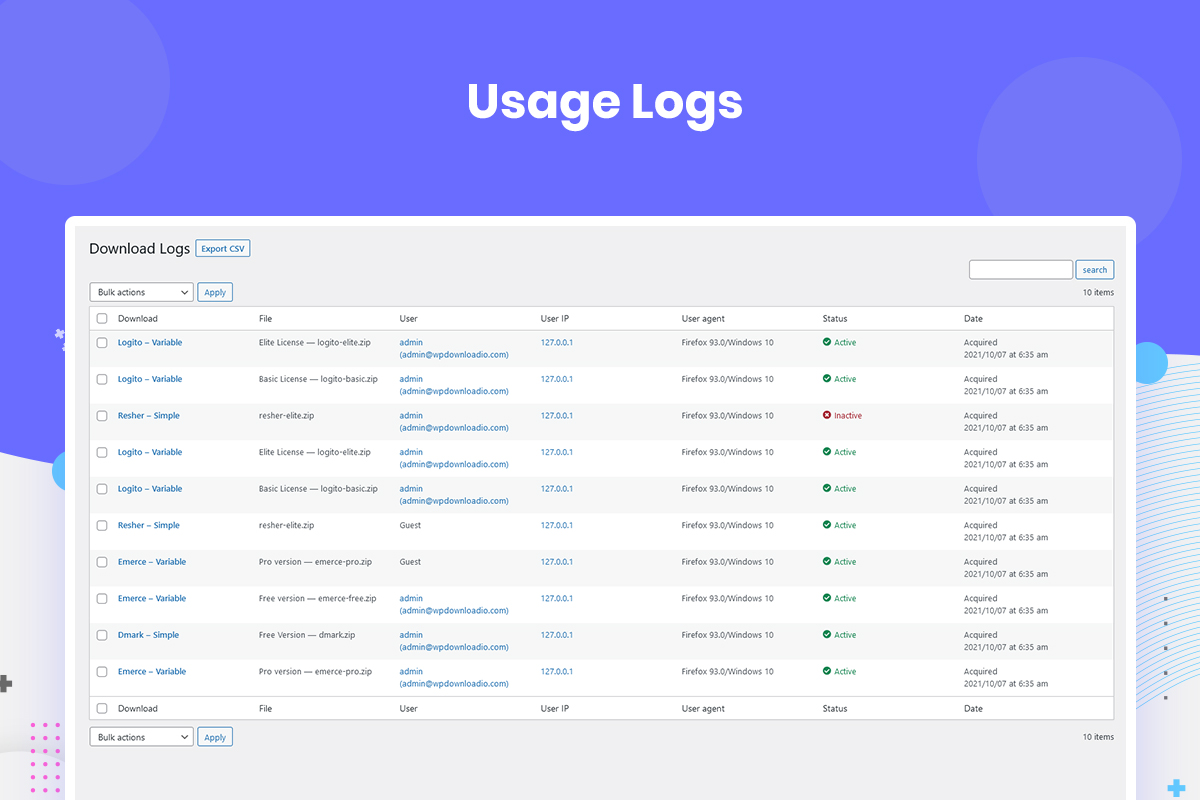Tick checkbox of Emerce Pro version admin row
Viewport: 1200px width, 800px height.
tap(102, 672)
